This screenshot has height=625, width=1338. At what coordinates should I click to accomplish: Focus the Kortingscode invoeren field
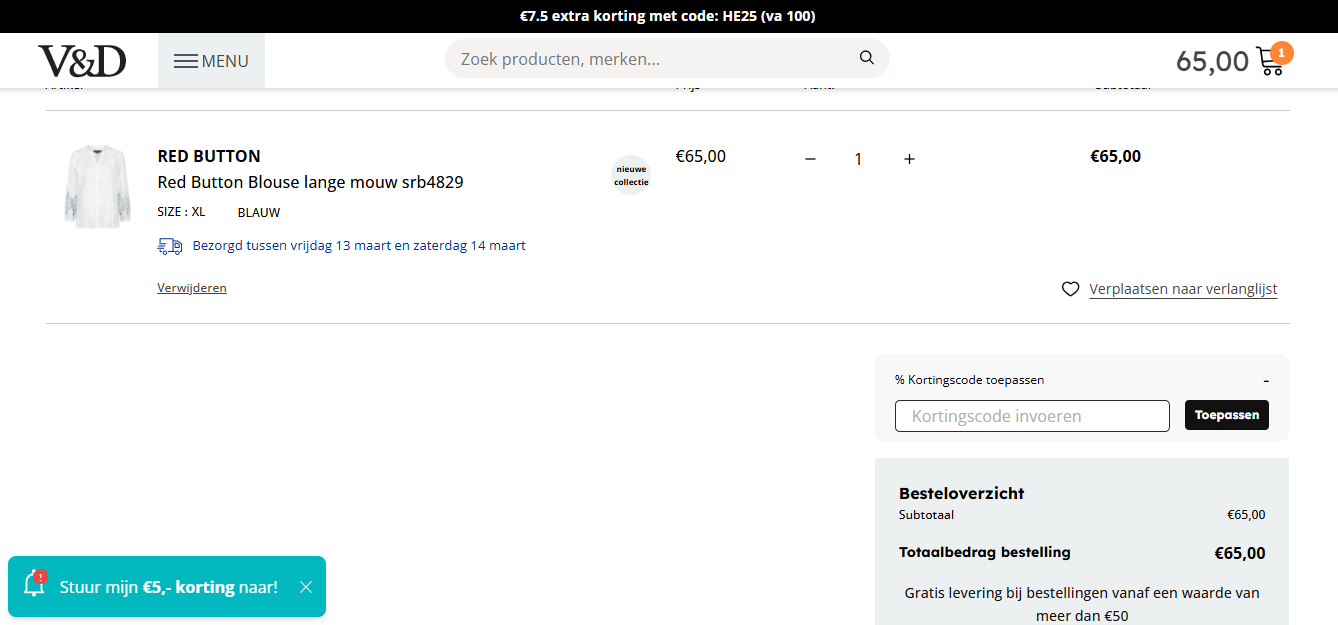1032,416
